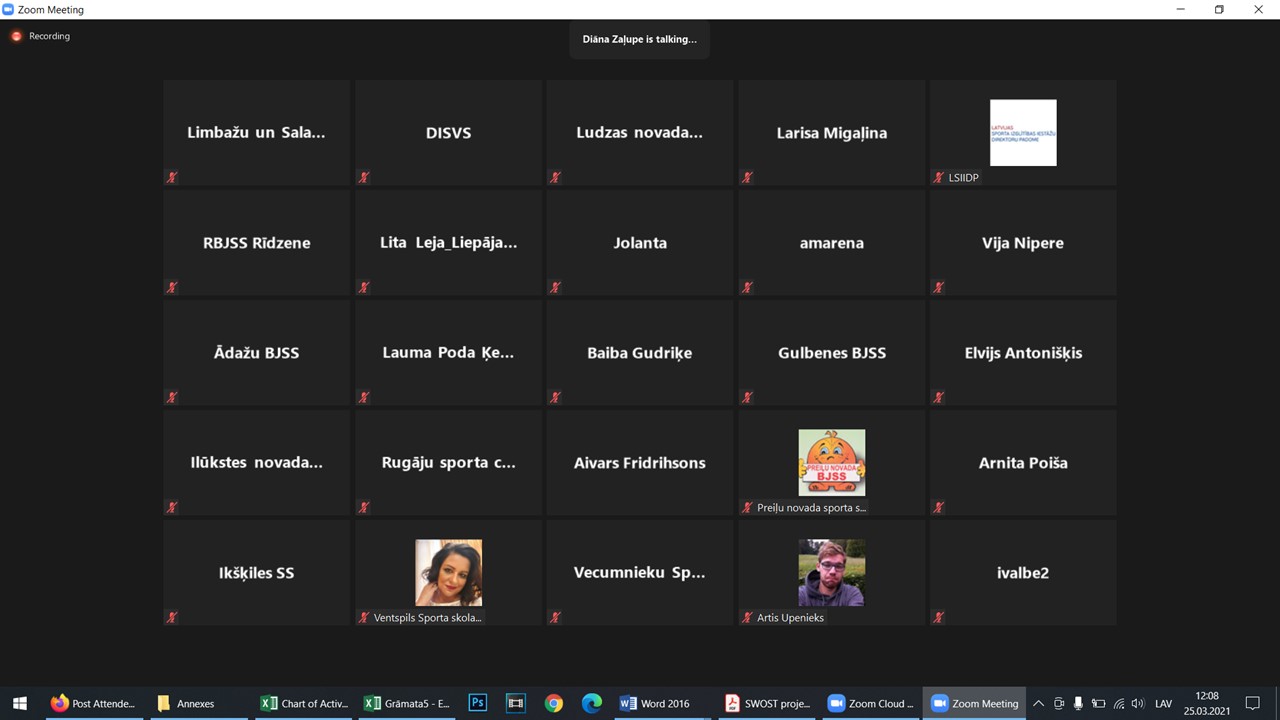Open the notification center icon

coord(1252,703)
